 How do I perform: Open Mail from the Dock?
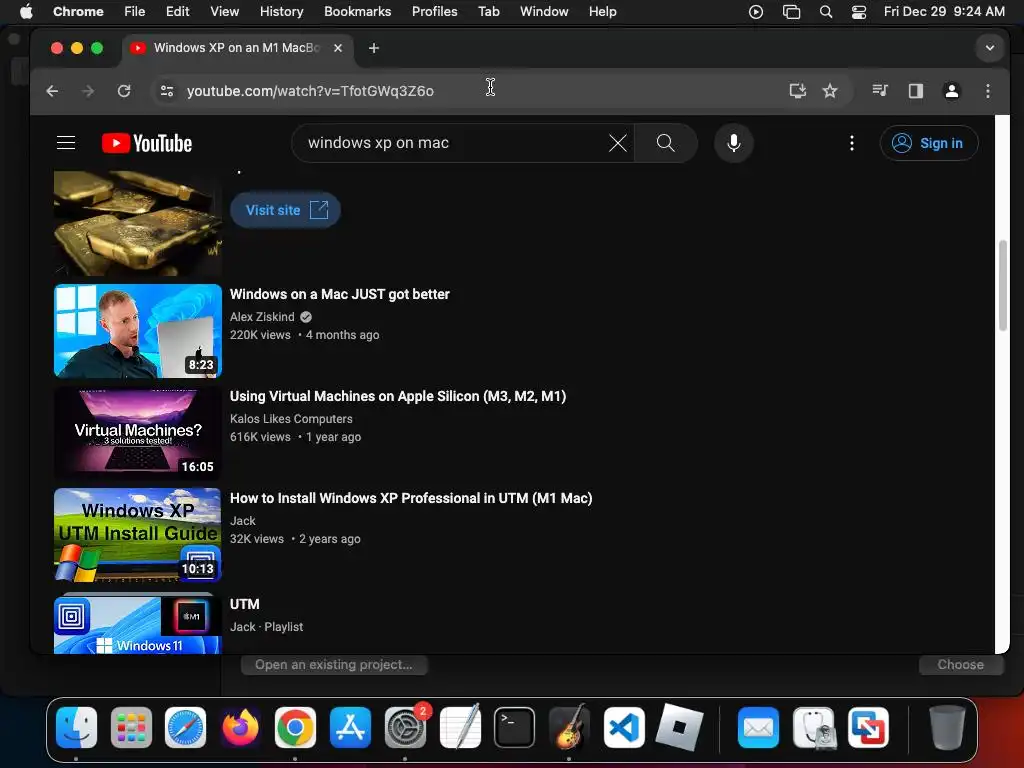[x=758, y=727]
